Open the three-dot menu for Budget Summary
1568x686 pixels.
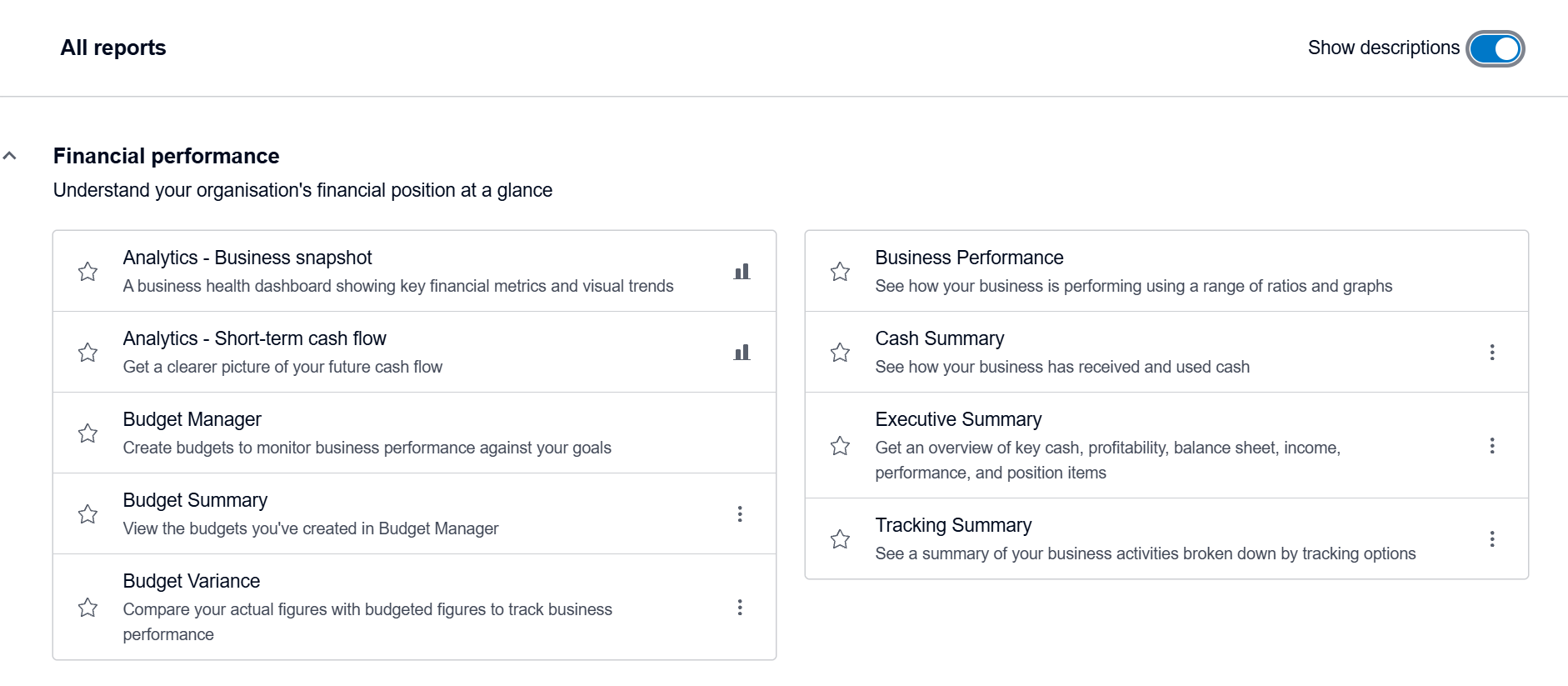coord(739,513)
